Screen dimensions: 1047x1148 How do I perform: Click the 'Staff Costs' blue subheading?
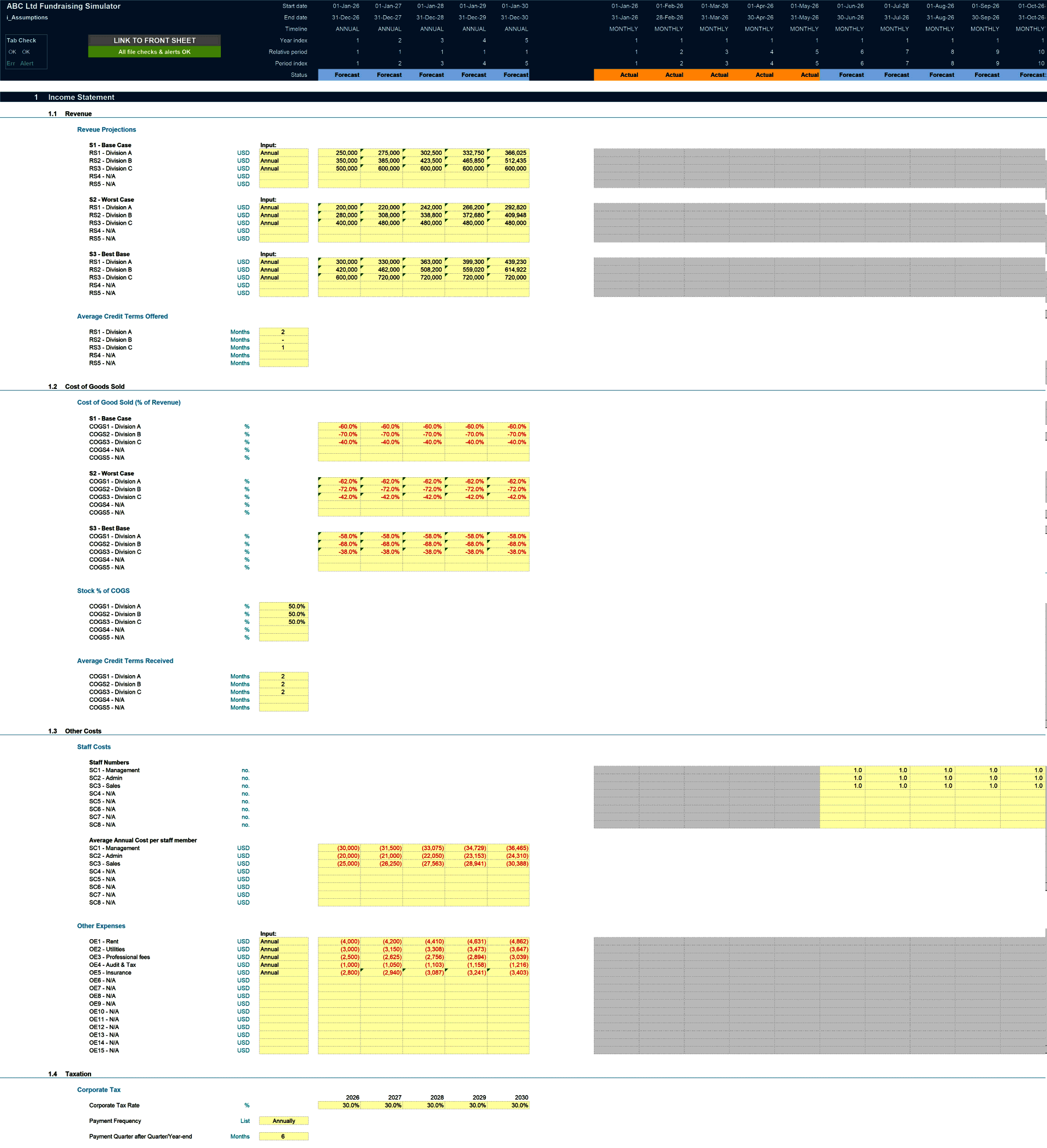94,747
